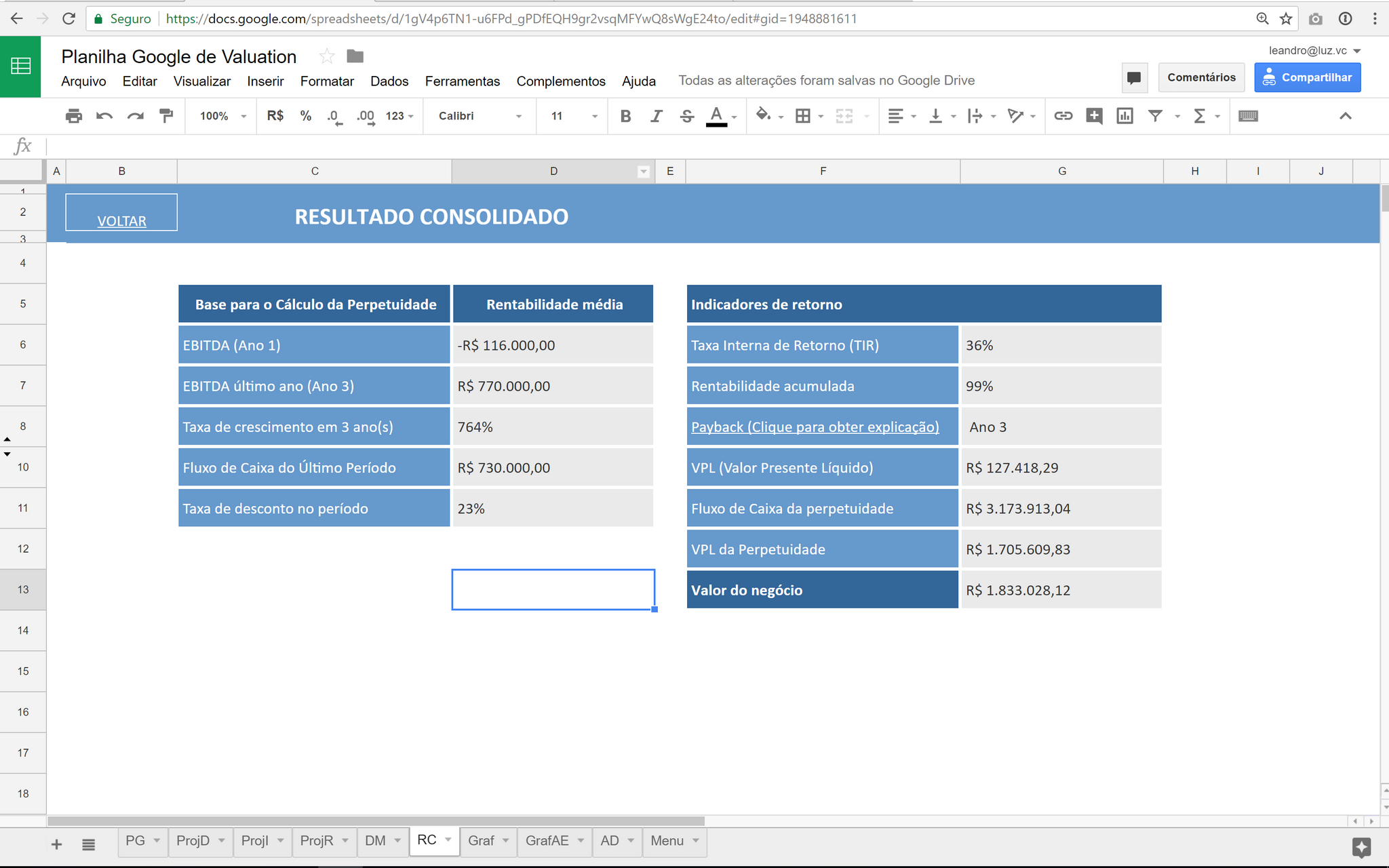
Task: Open Dados menu
Action: [x=389, y=81]
